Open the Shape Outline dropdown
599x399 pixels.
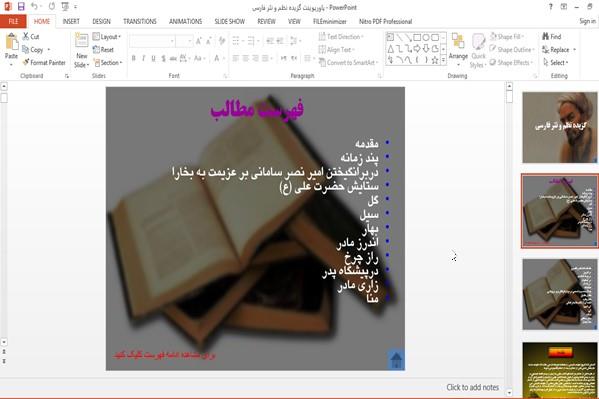tap(512, 49)
